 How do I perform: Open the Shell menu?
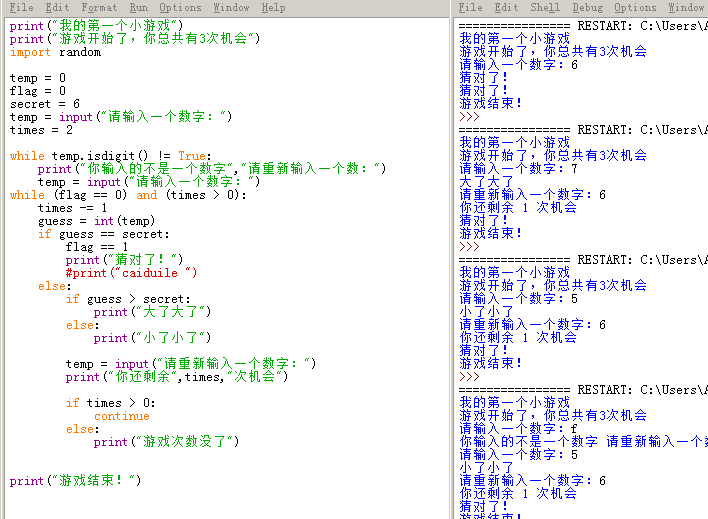click(x=545, y=8)
